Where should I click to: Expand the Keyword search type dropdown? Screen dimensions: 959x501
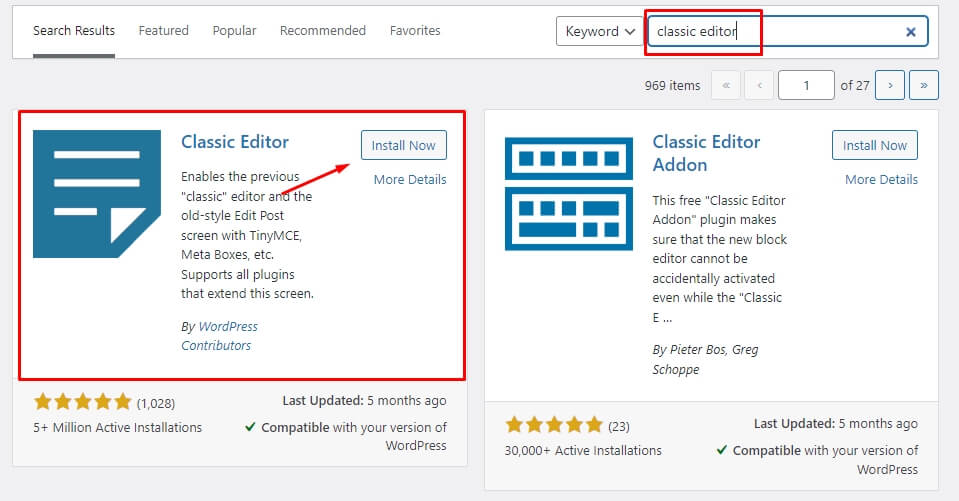click(599, 31)
